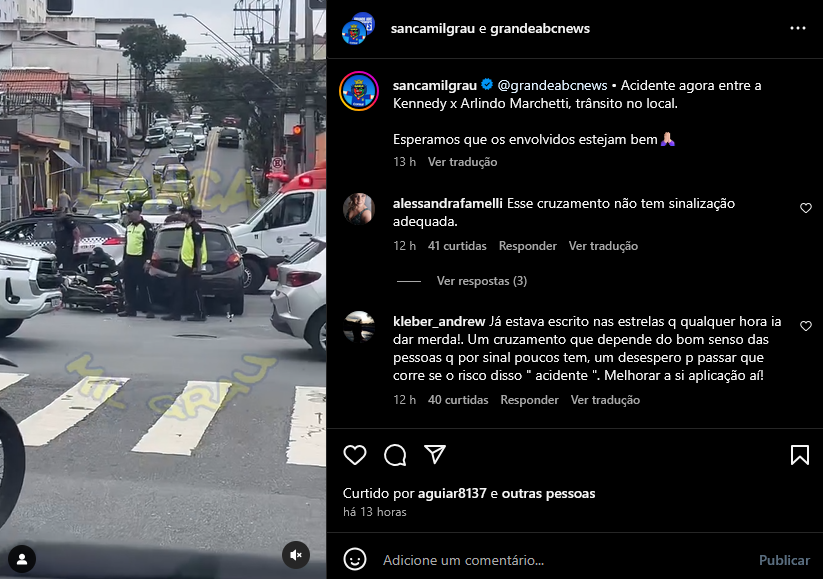Like the post with the heart icon
This screenshot has height=579, width=823.
pyautogui.click(x=355, y=455)
